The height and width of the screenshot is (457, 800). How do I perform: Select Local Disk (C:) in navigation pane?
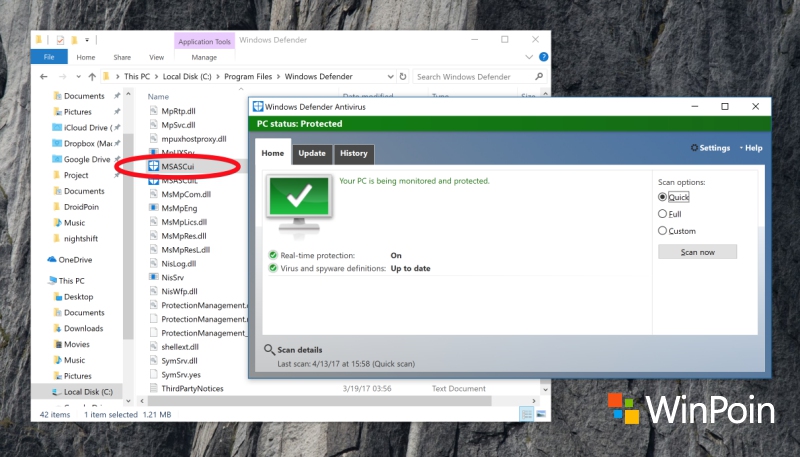pos(83,392)
